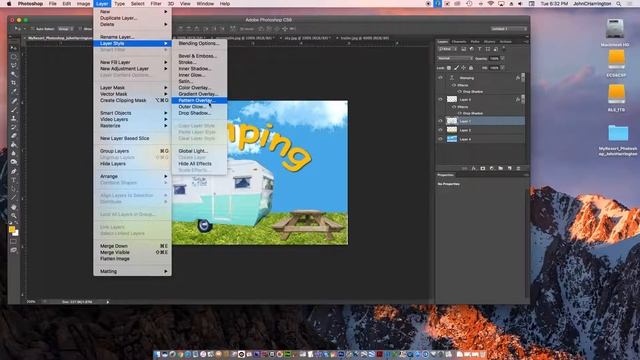This screenshot has width=640, height=360.
Task: Click Hide All Effects entry
Action: (199, 164)
